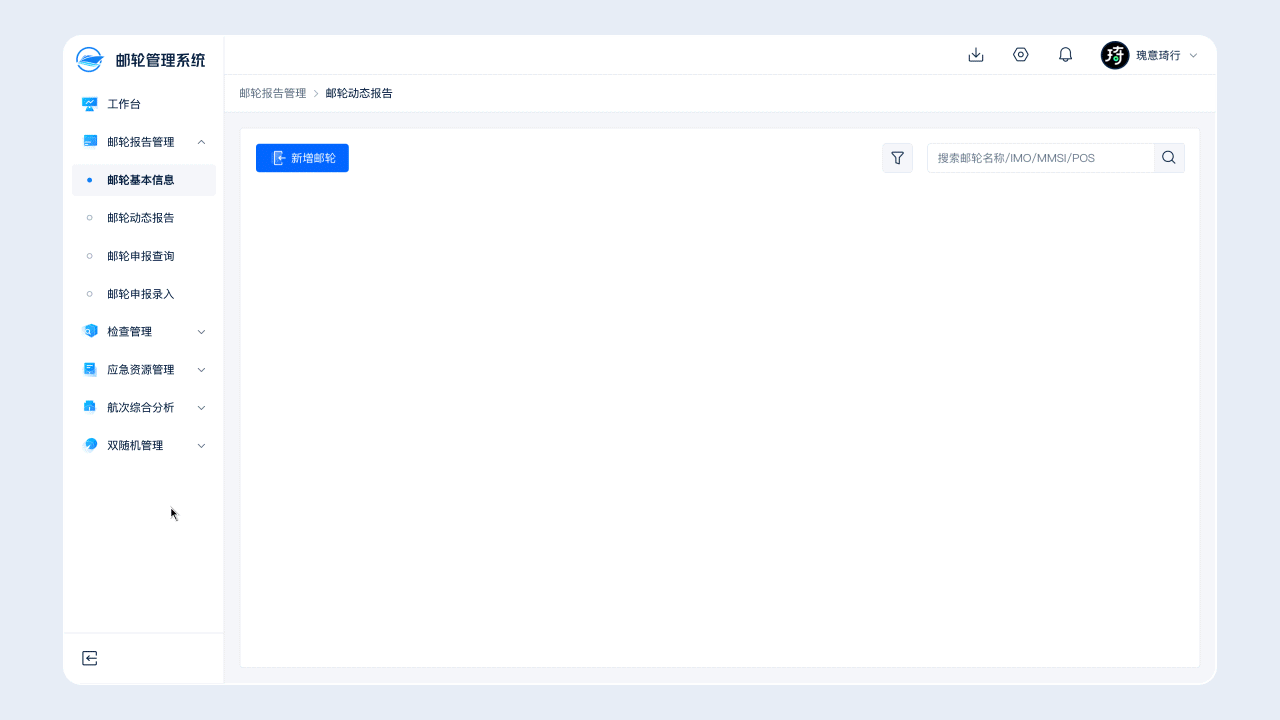This screenshot has height=720, width=1280.
Task: Click the search magnifier icon
Action: (1169, 158)
